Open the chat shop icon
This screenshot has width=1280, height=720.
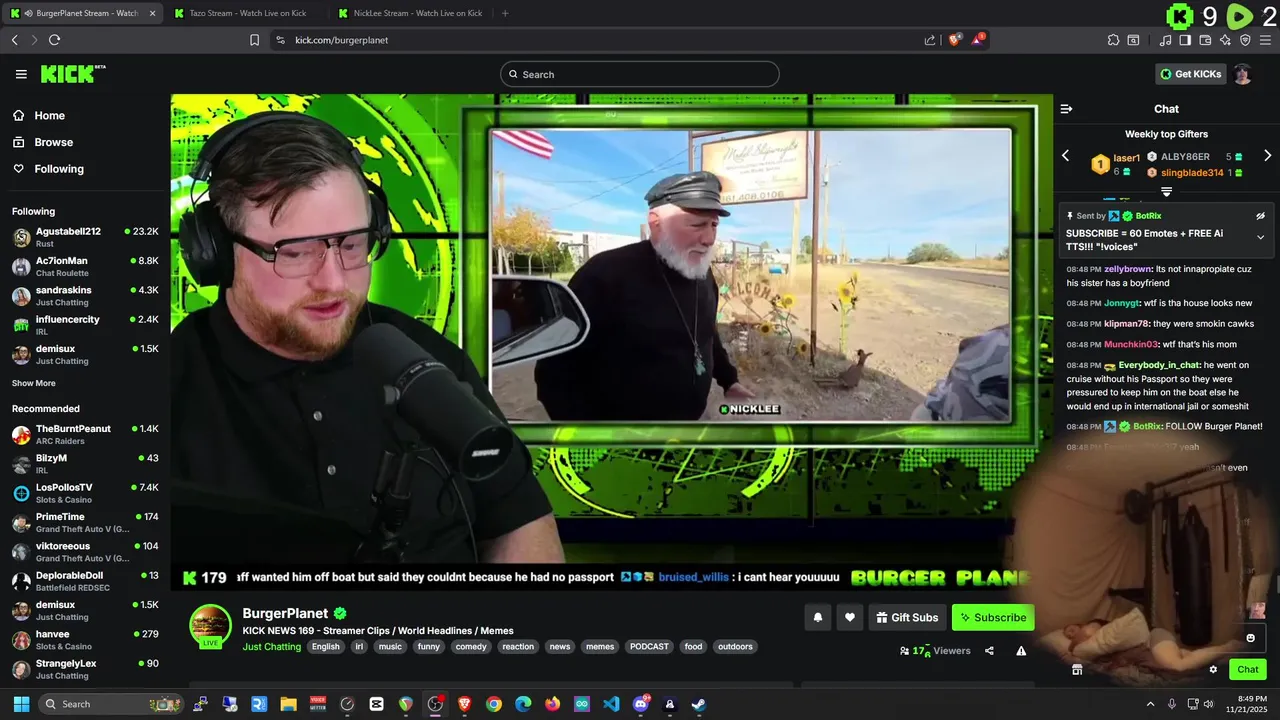coord(1077,670)
